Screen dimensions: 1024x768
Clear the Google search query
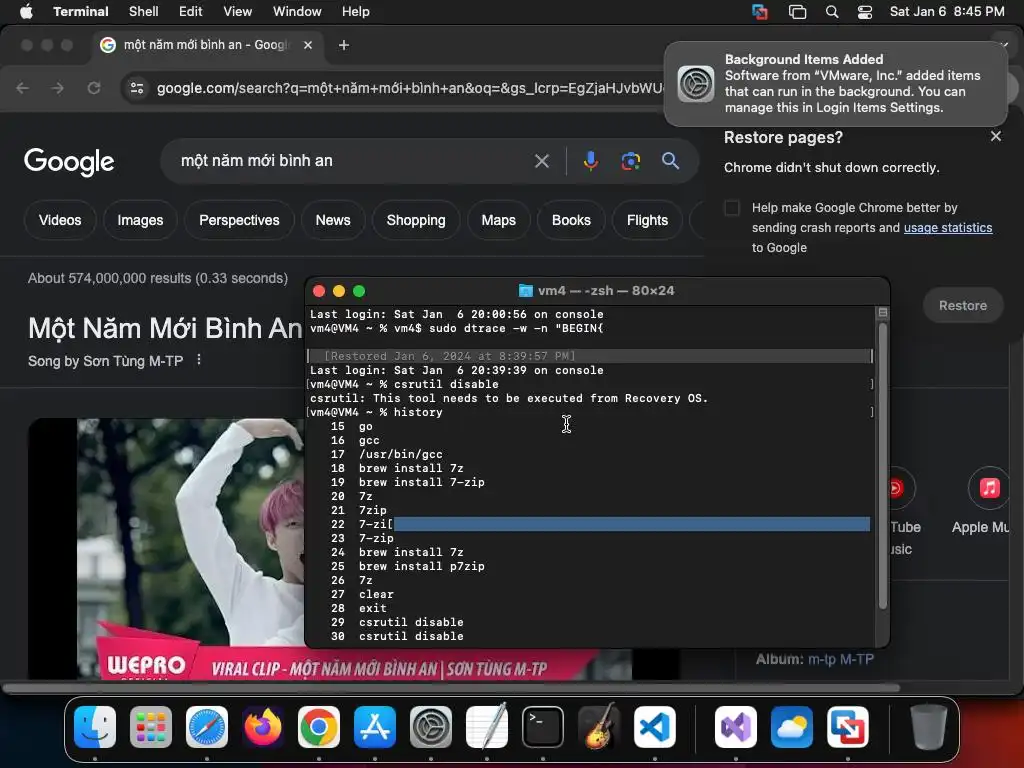(542, 161)
